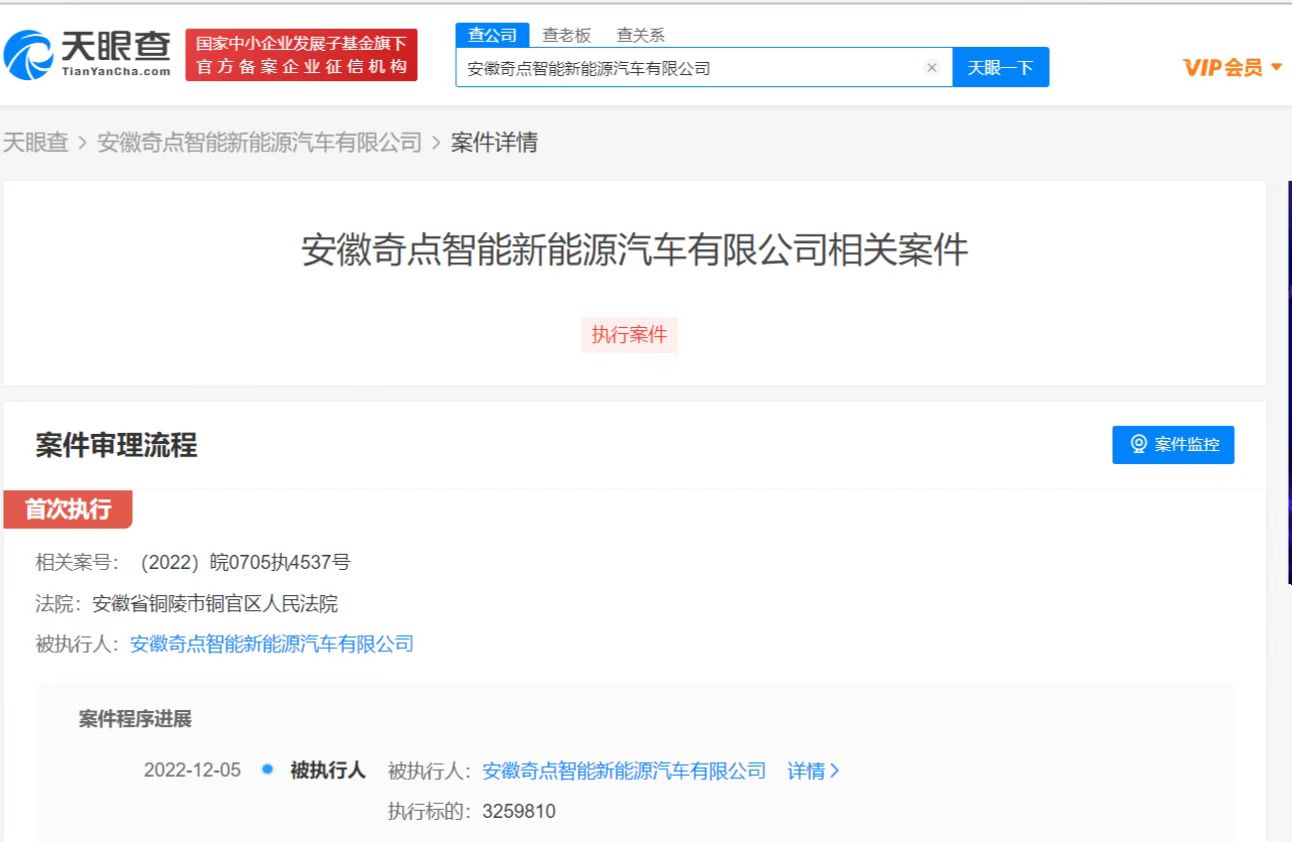Select the court name 安徽省铜陵市铜官区人民法院
Image resolution: width=1292 pixels, height=842 pixels.
[215, 603]
